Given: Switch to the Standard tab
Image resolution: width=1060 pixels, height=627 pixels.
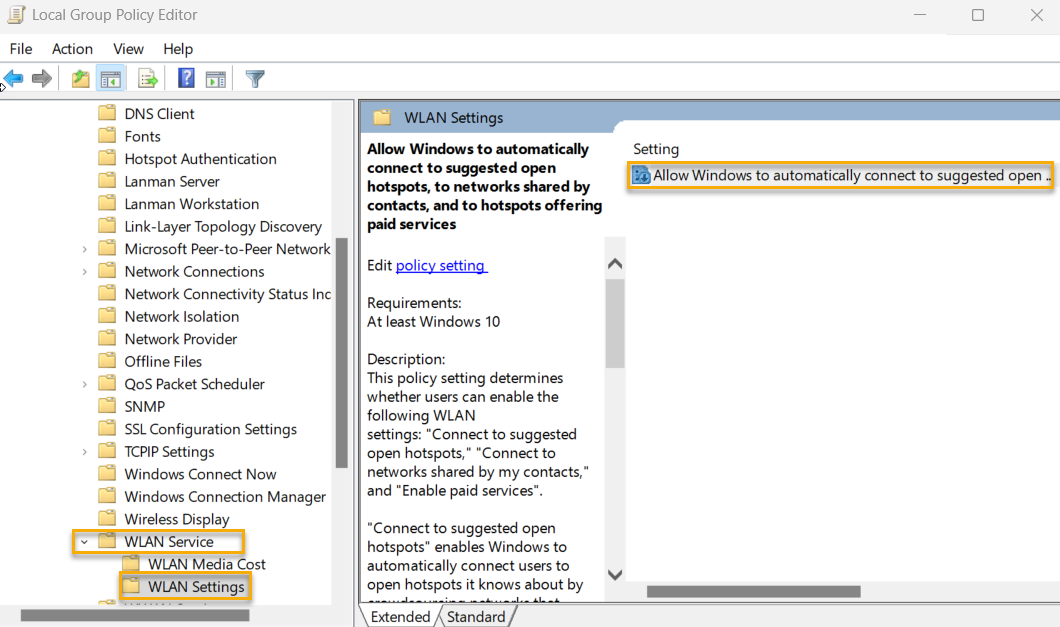Looking at the screenshot, I should click(x=477, y=616).
